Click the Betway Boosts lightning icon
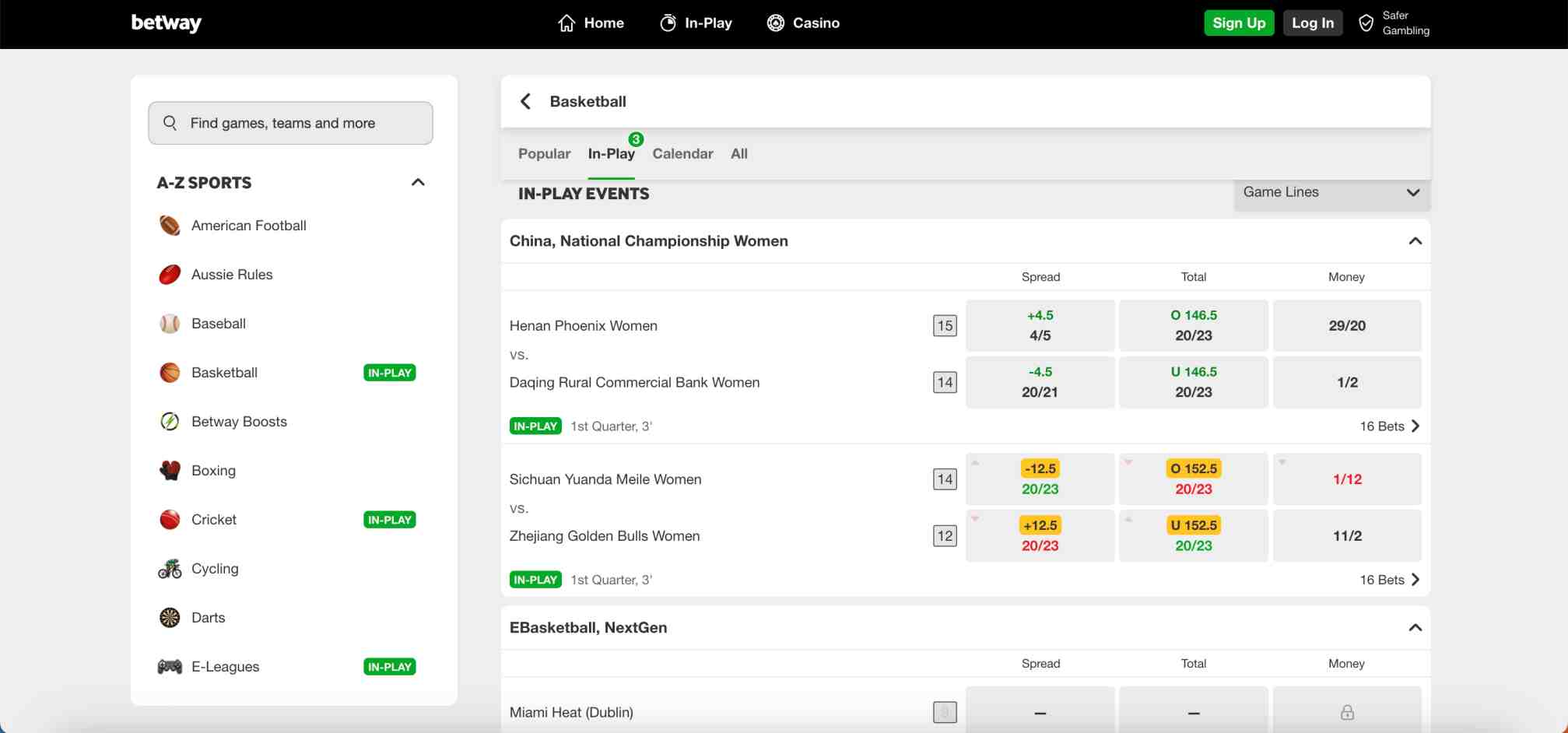The width and height of the screenshot is (1568, 733). (170, 422)
